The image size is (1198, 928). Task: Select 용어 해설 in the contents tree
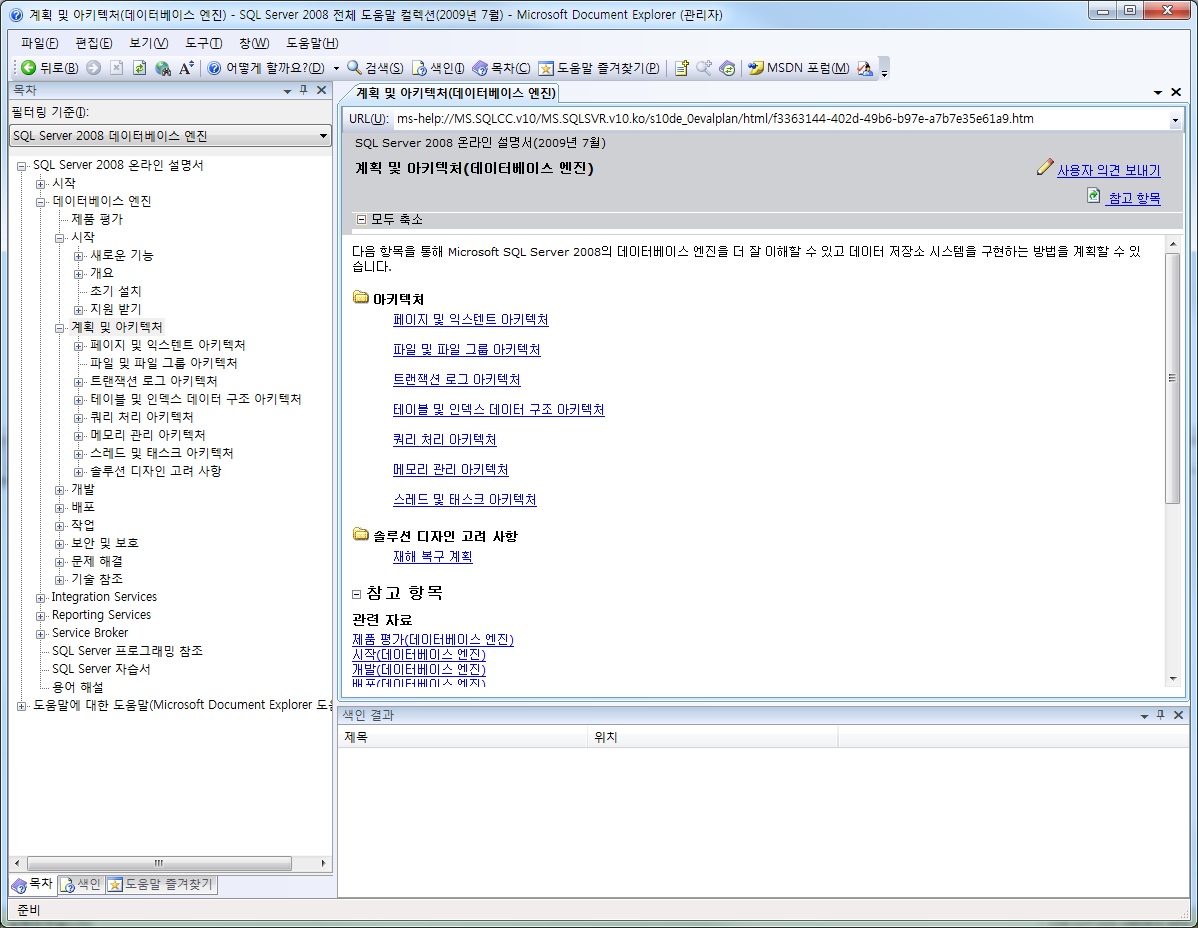pyautogui.click(x=77, y=687)
